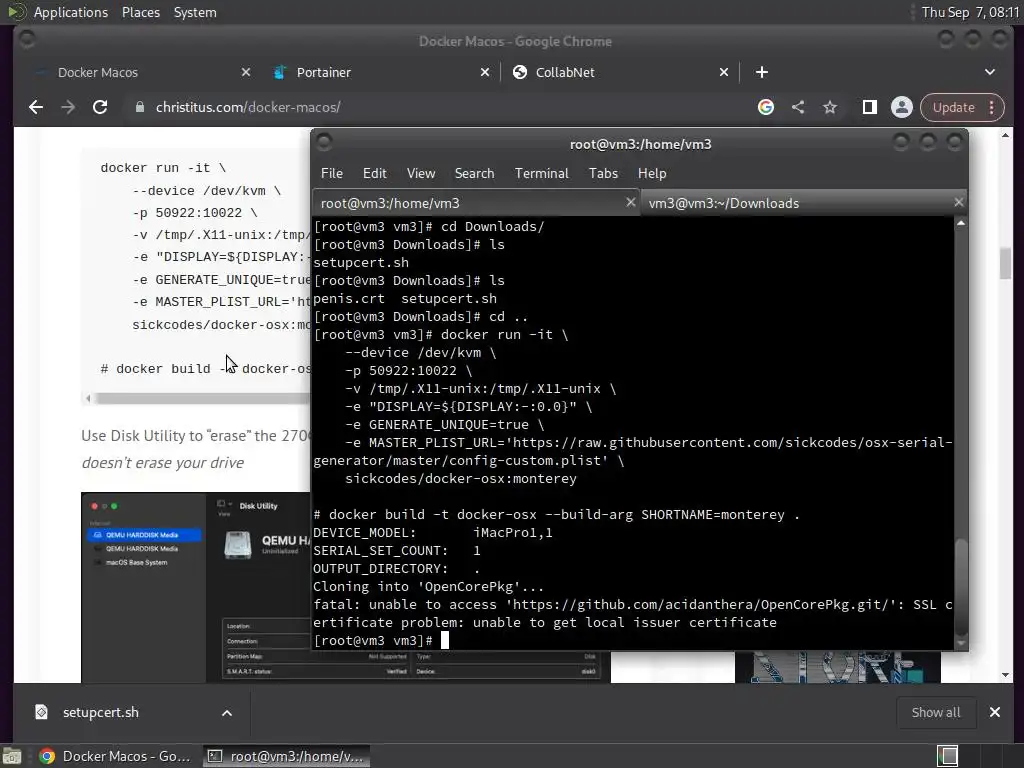Screen dimensions: 1024x768
Task: Open a new Chrome tab
Action: 761,72
